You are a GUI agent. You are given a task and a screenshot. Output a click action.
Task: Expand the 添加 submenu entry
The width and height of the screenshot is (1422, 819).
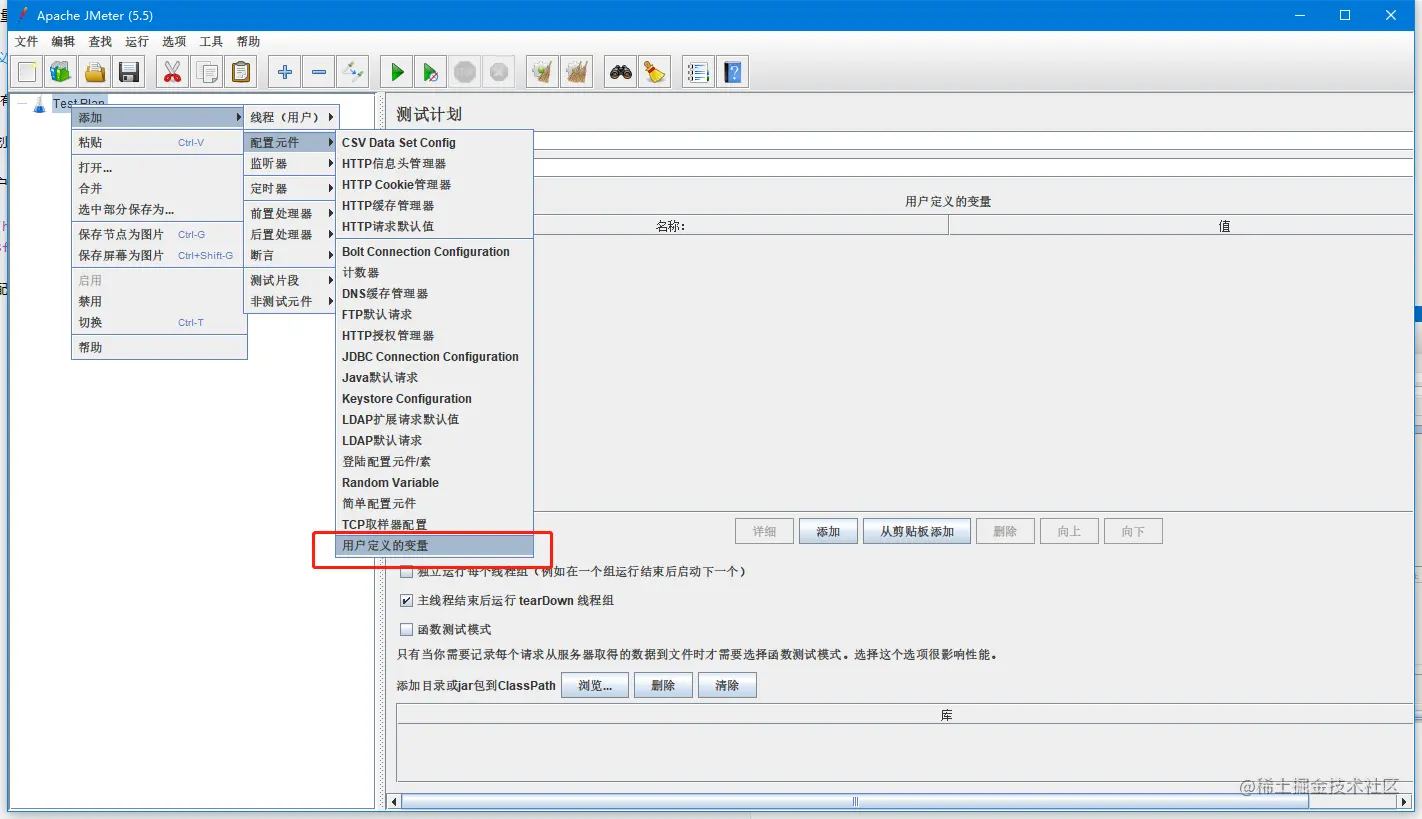click(159, 117)
